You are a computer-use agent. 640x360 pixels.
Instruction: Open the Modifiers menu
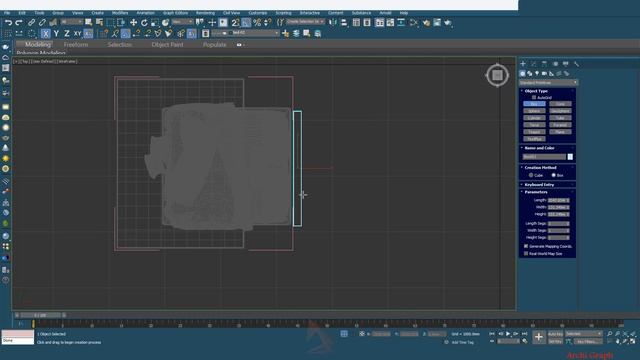(x=120, y=13)
